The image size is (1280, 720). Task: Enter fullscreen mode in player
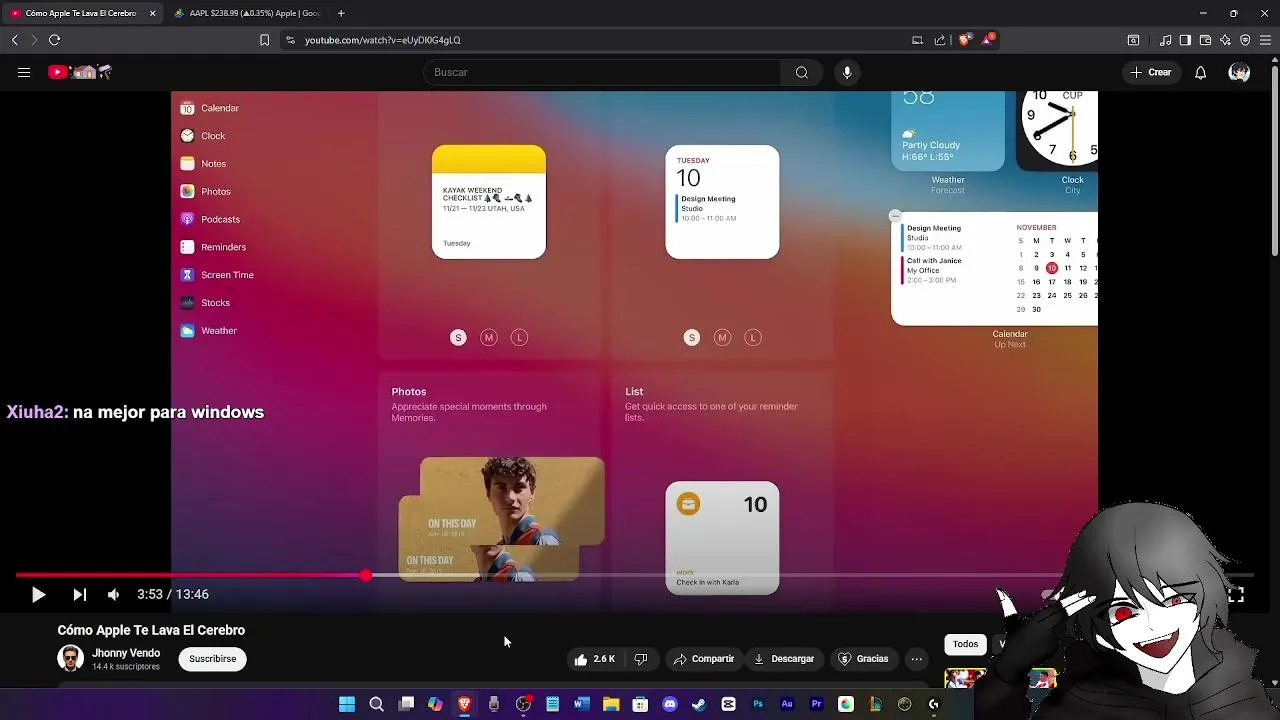(x=1236, y=595)
